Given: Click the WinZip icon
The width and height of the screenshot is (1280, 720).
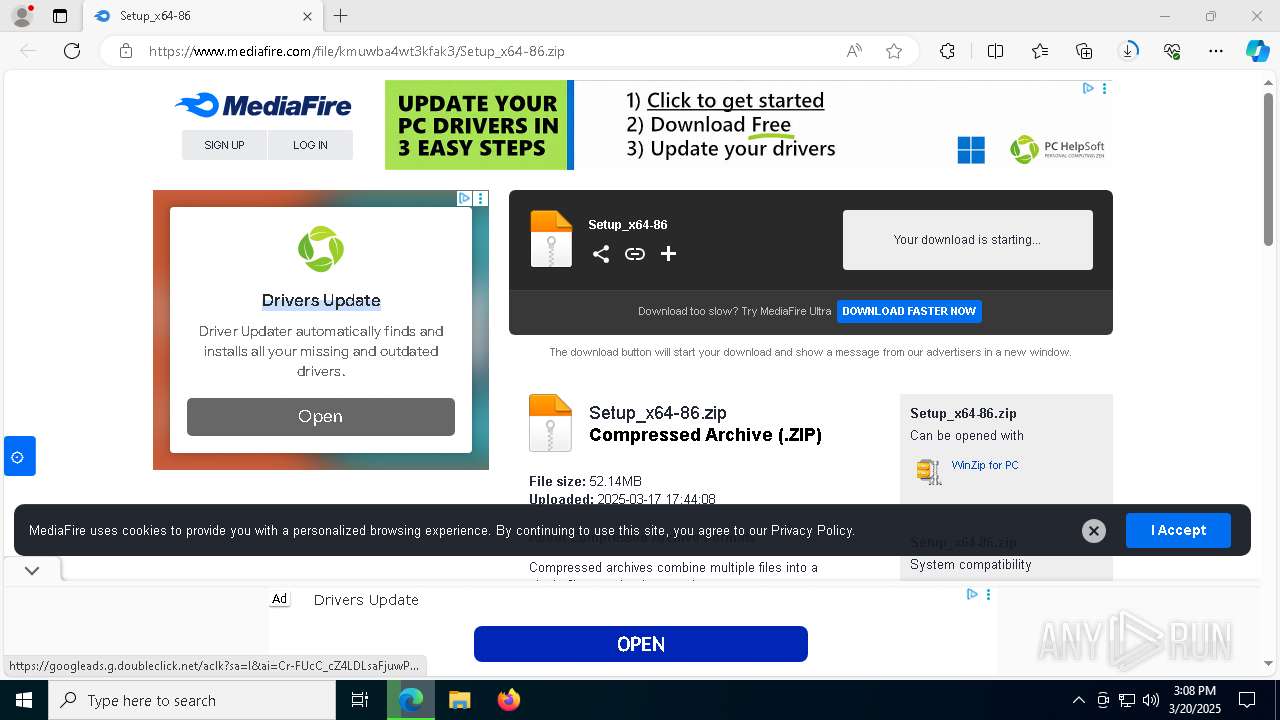Looking at the screenshot, I should 929,471.
